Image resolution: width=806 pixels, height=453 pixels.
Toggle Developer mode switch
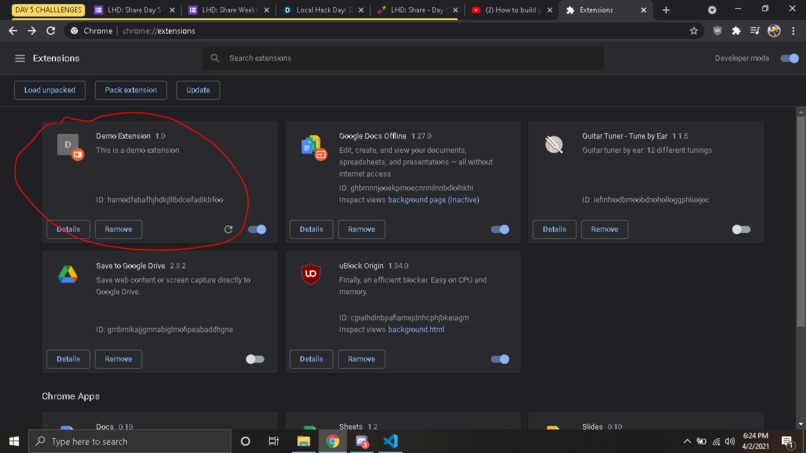(x=789, y=58)
